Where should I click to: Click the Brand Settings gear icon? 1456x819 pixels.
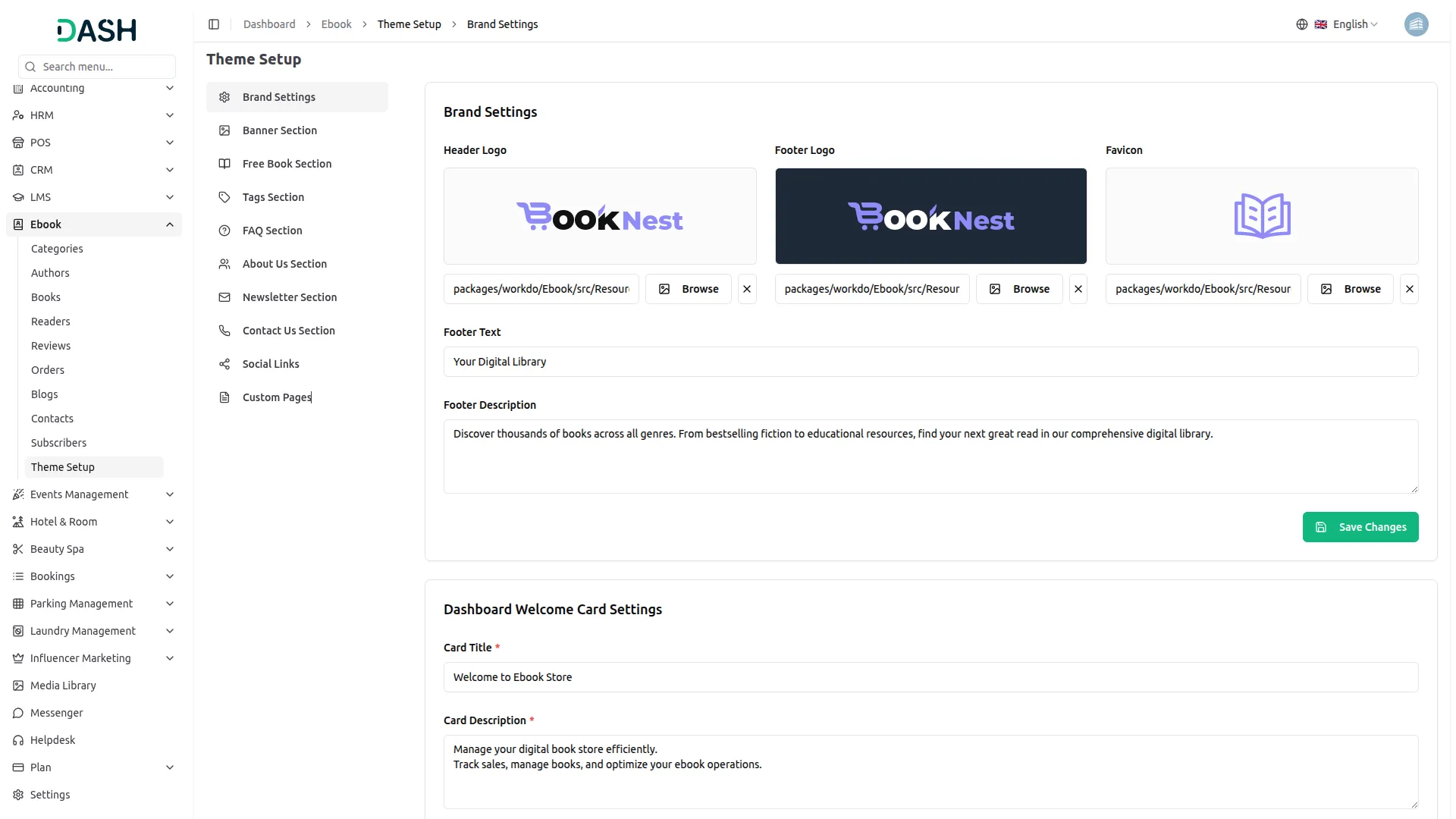click(x=224, y=97)
